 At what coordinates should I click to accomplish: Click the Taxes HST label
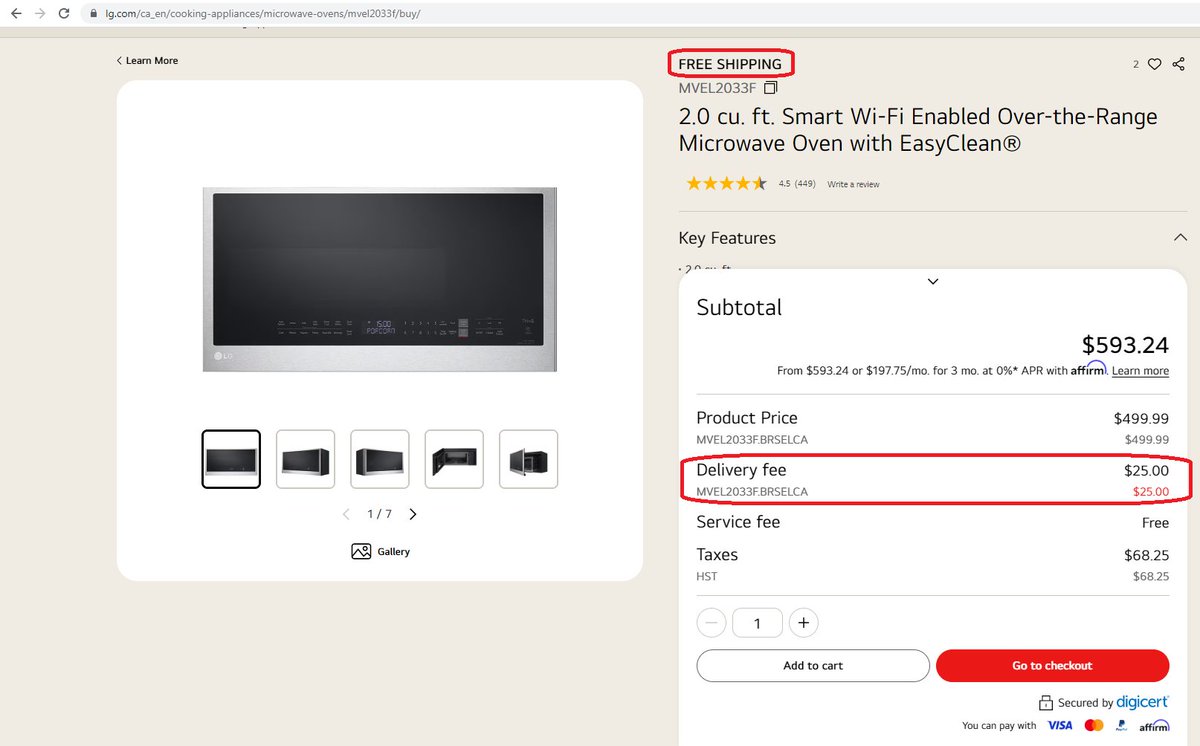coord(707,576)
